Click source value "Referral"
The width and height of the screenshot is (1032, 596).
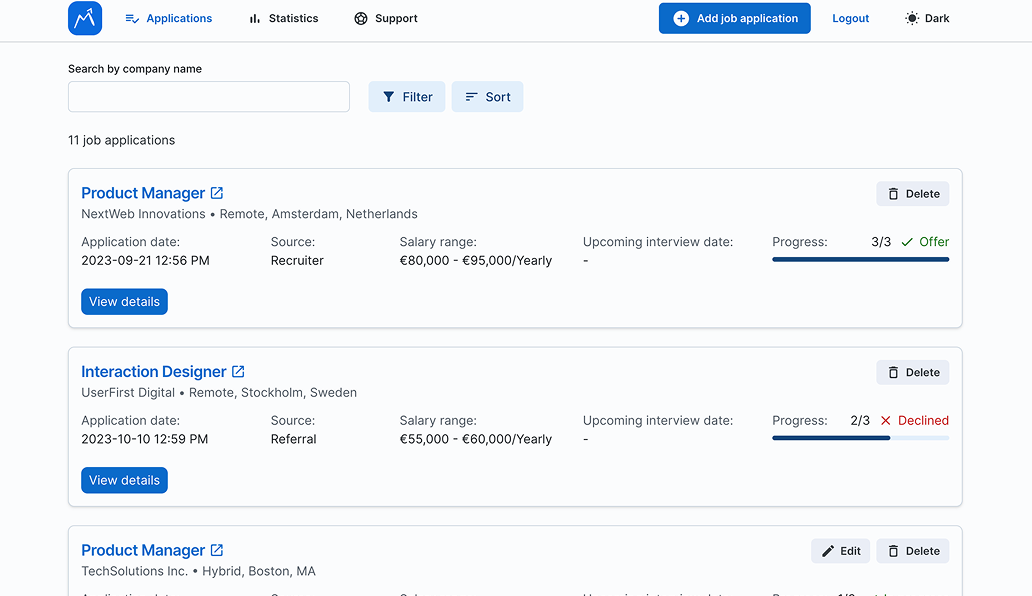294,439
